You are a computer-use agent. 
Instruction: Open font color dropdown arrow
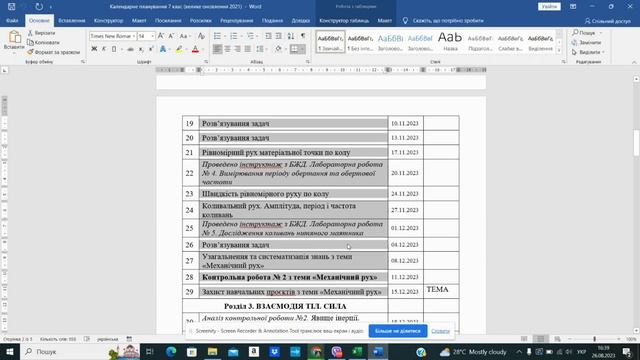[x=202, y=49]
